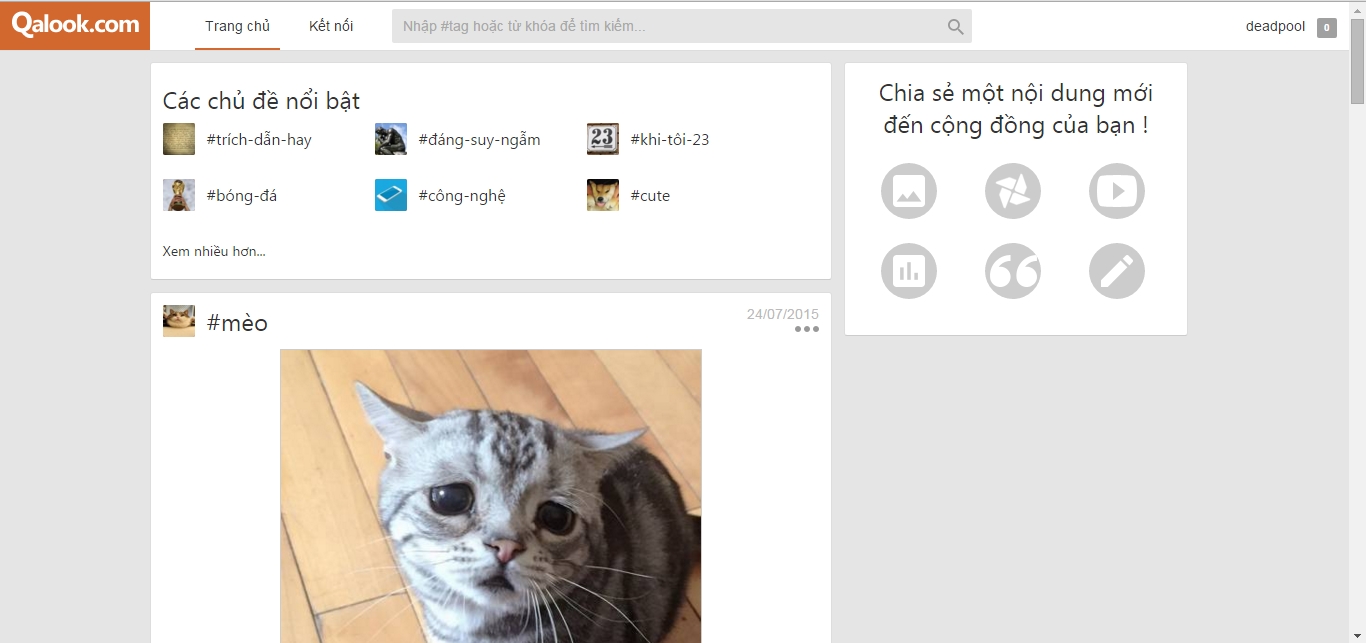This screenshot has height=643, width=1366.
Task: Open the #bóng-đá topic link
Action: 241,196
